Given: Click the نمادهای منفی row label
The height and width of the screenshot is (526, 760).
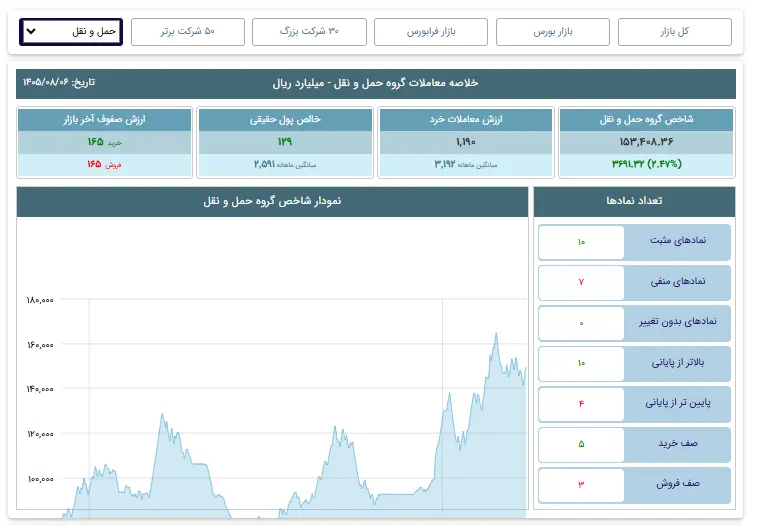Looking at the screenshot, I should 678,282.
